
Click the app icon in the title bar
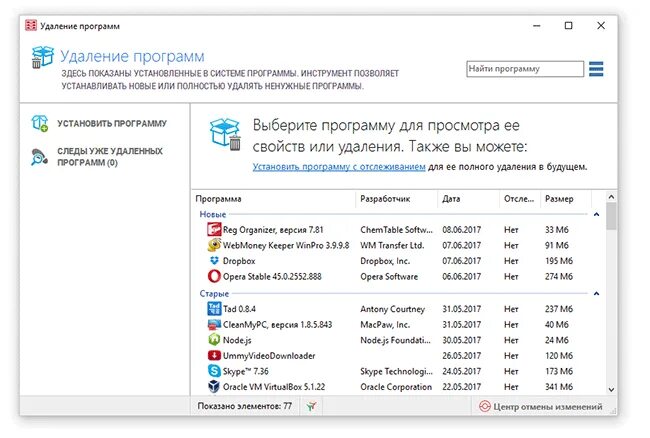point(31,26)
